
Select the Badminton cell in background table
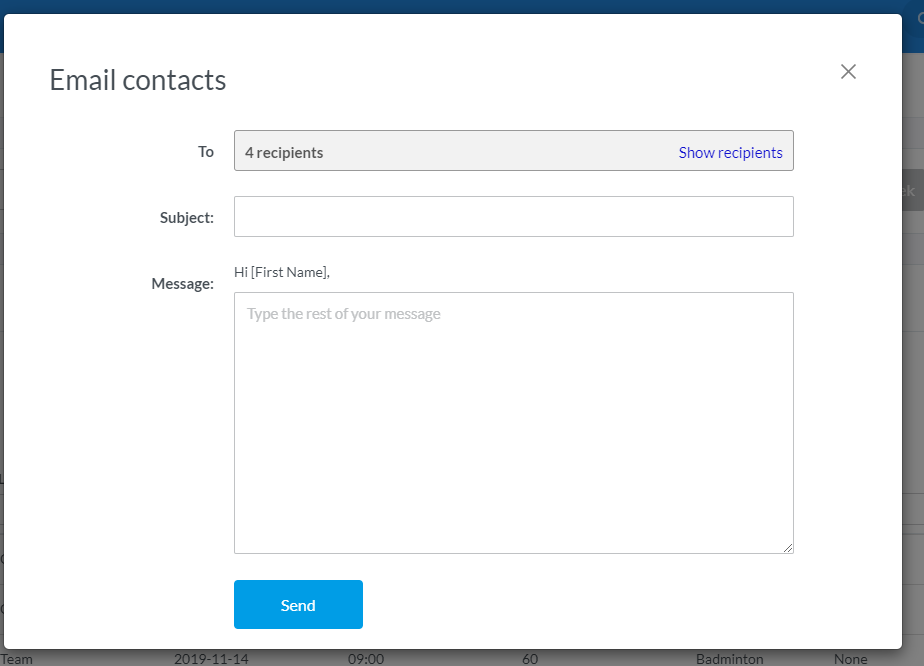[x=729, y=659]
